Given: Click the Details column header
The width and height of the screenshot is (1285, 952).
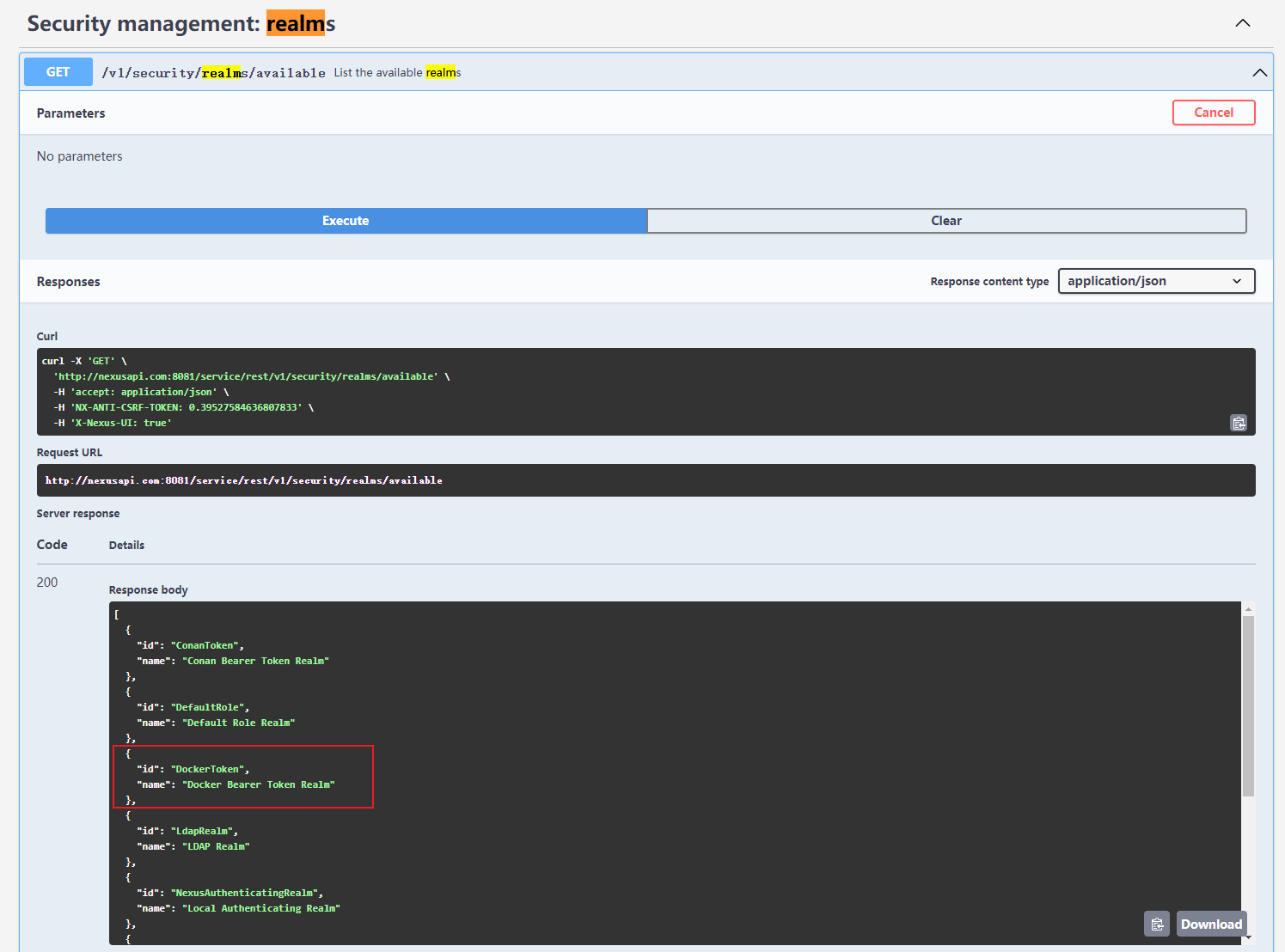Looking at the screenshot, I should [x=126, y=546].
